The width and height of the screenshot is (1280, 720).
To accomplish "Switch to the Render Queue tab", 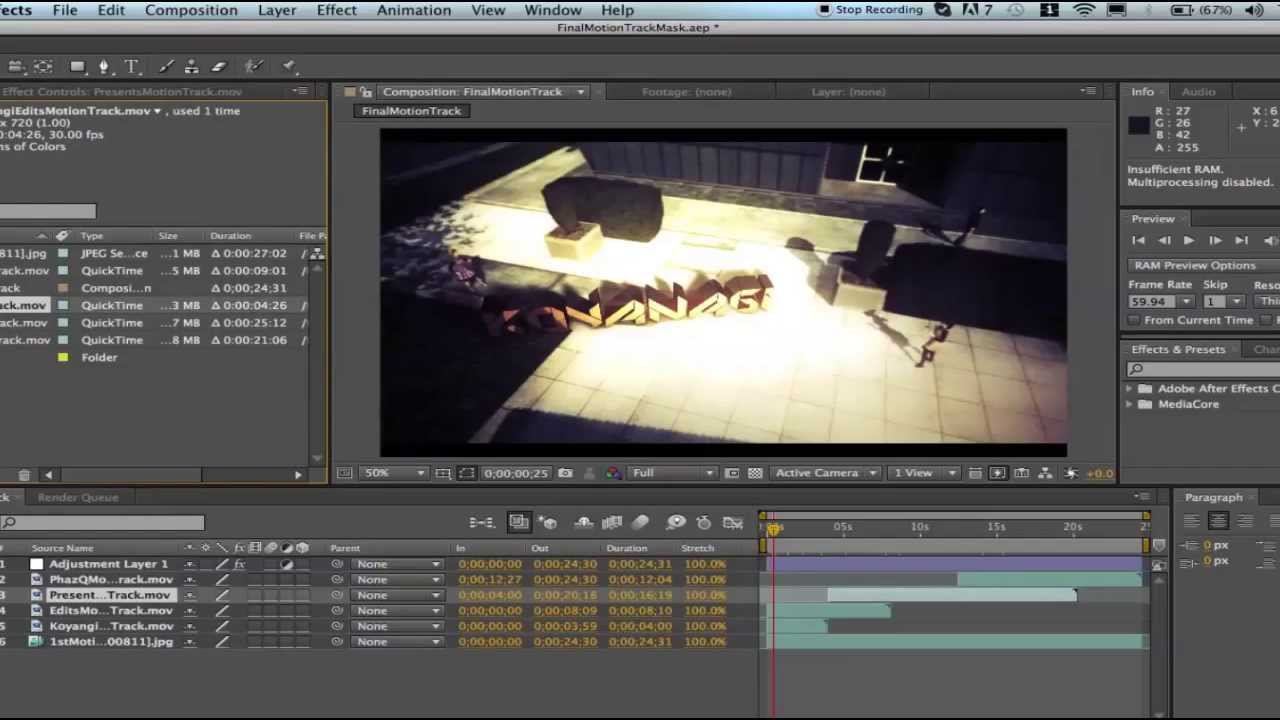I will point(78,497).
